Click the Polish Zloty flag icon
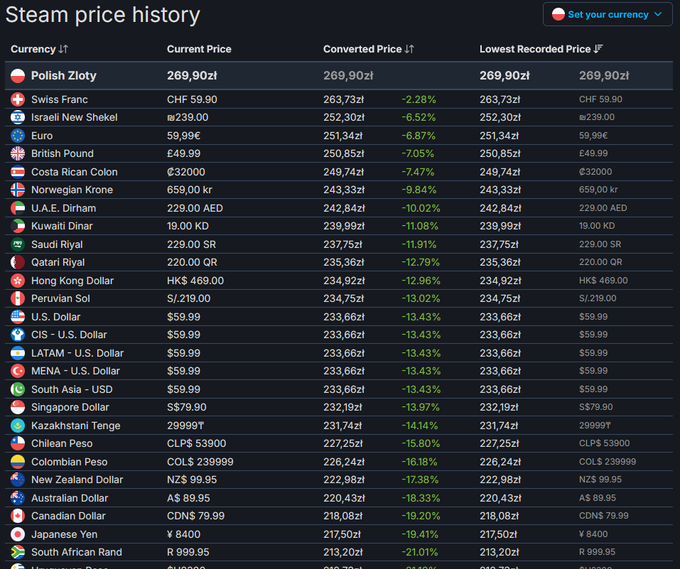Screen dimensions: 680x569 click(x=18, y=75)
